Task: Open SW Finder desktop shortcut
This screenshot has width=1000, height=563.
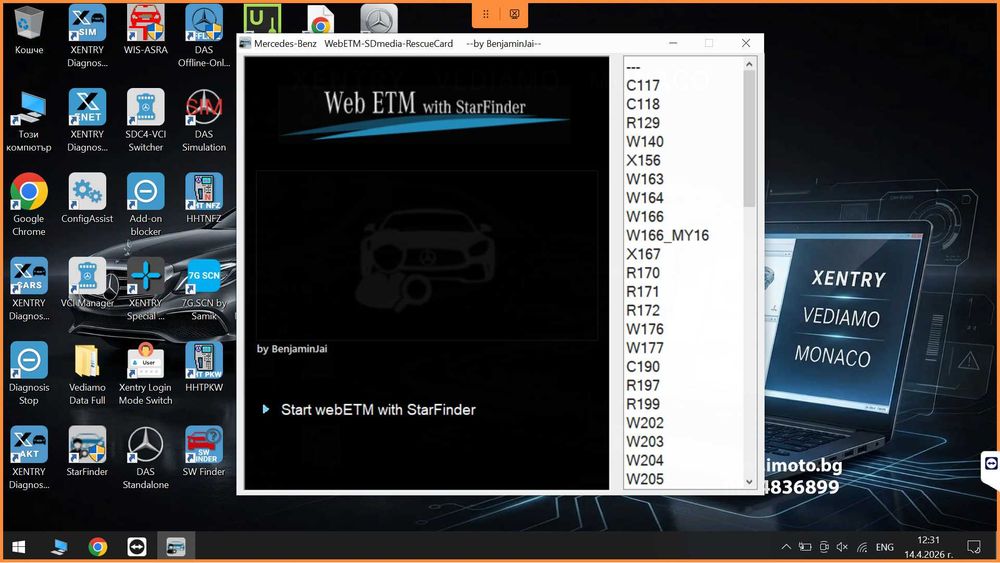Action: tap(204, 452)
